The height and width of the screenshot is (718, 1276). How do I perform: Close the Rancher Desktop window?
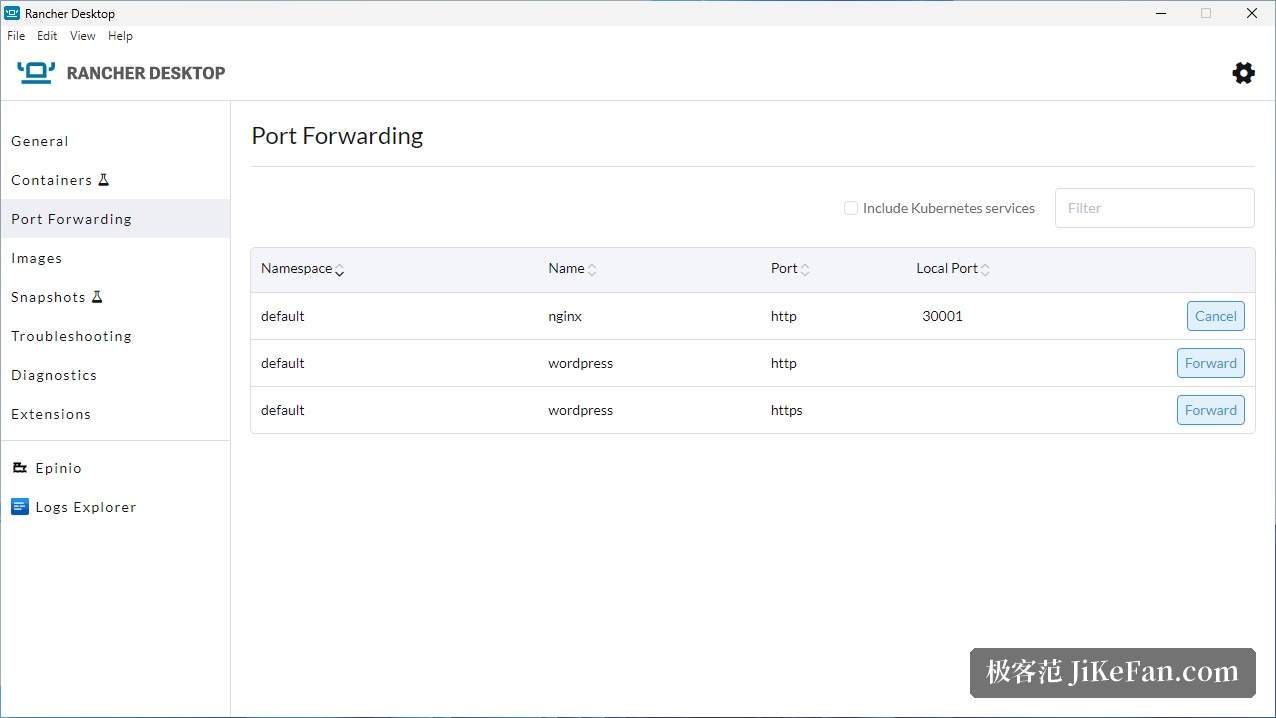point(1252,13)
